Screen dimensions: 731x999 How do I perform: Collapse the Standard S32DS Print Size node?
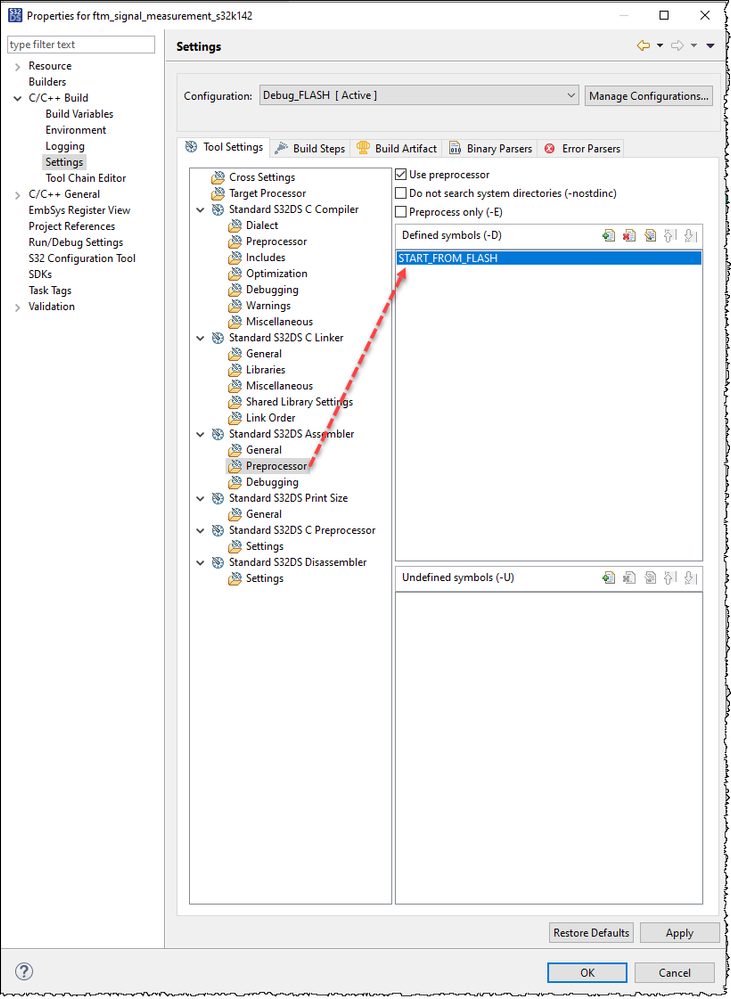(200, 498)
